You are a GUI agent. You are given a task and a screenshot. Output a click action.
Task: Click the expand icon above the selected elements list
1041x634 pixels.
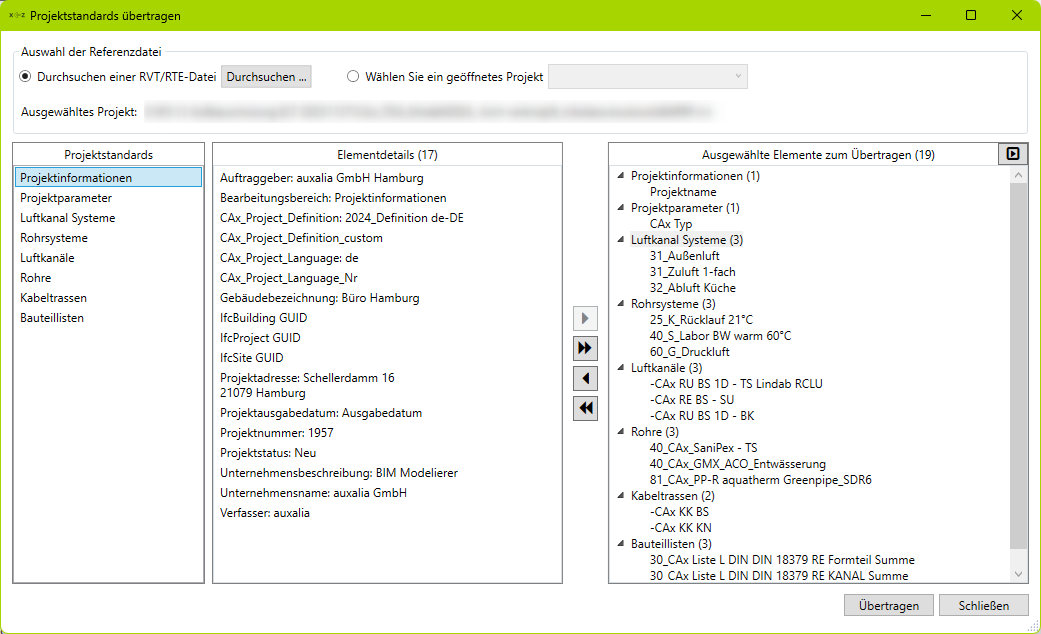click(x=1013, y=154)
